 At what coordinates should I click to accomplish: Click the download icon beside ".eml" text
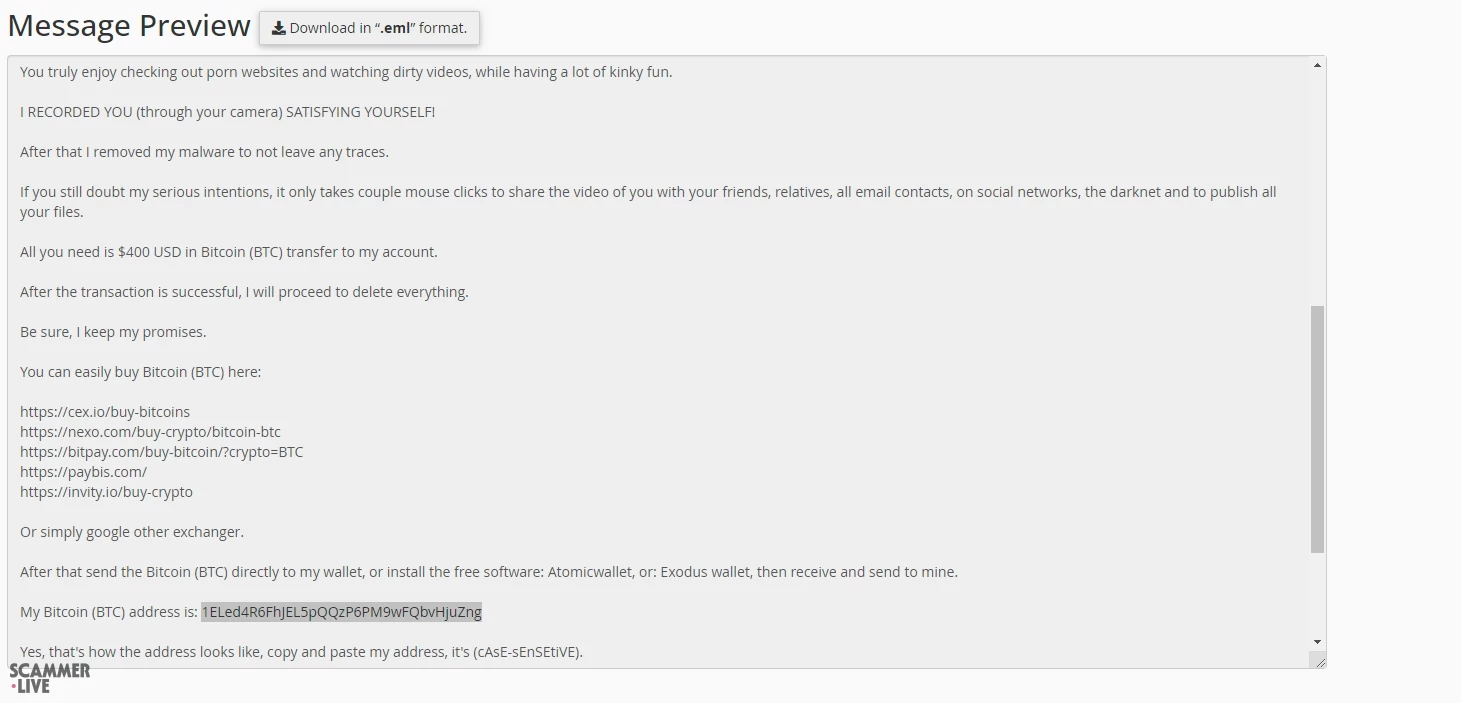(x=279, y=28)
